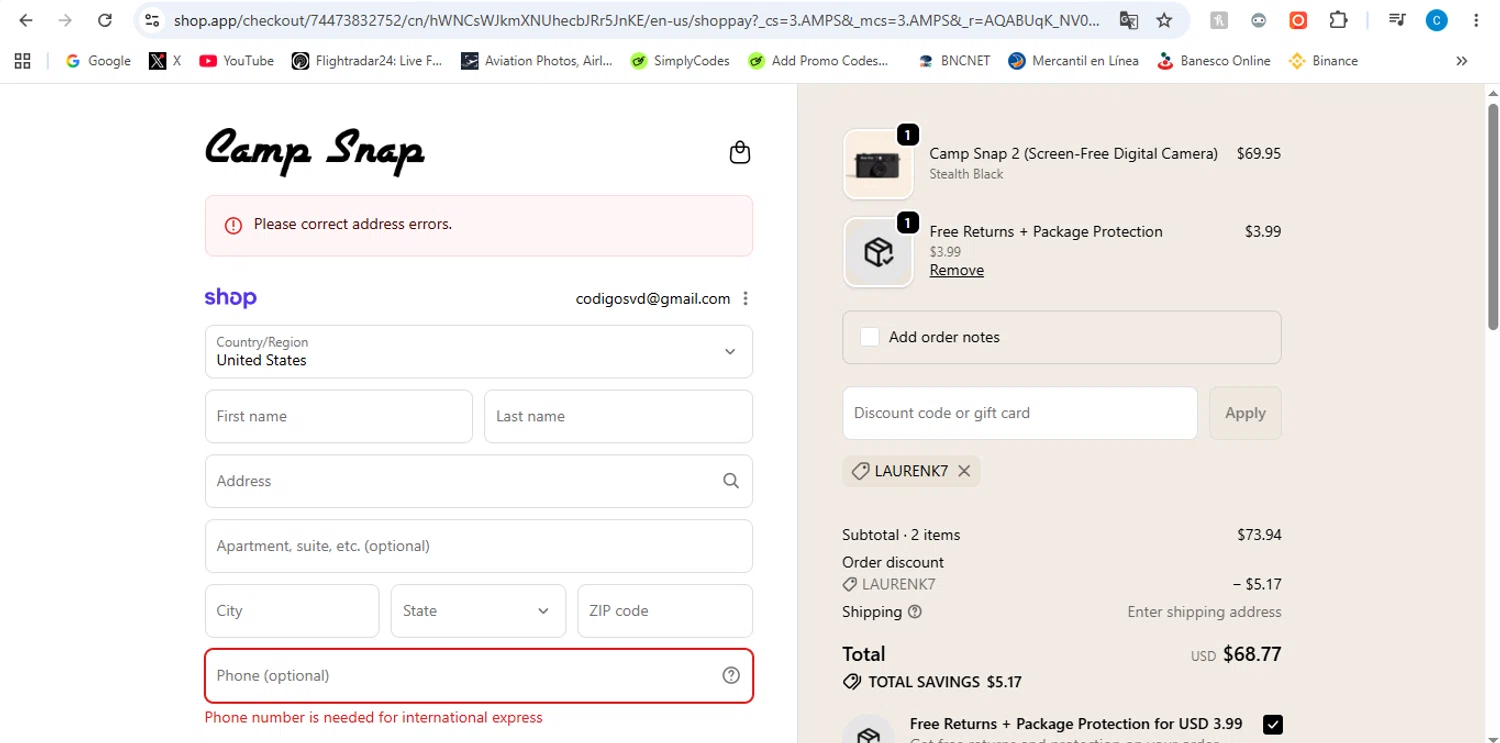This screenshot has width=1500, height=743.
Task: Open site information icon in address bar
Action: click(151, 20)
